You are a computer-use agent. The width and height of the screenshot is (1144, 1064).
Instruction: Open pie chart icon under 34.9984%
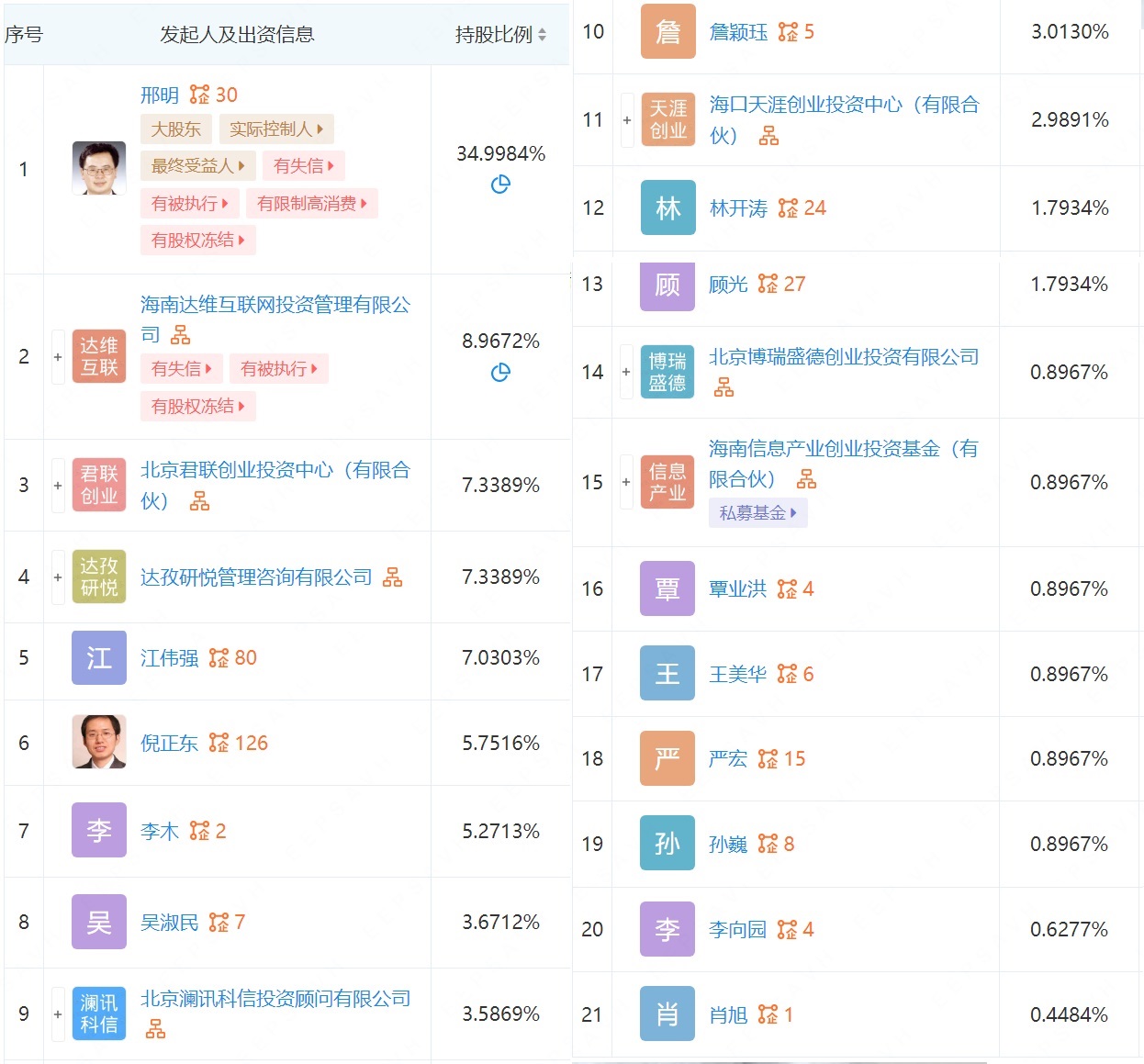[x=500, y=185]
